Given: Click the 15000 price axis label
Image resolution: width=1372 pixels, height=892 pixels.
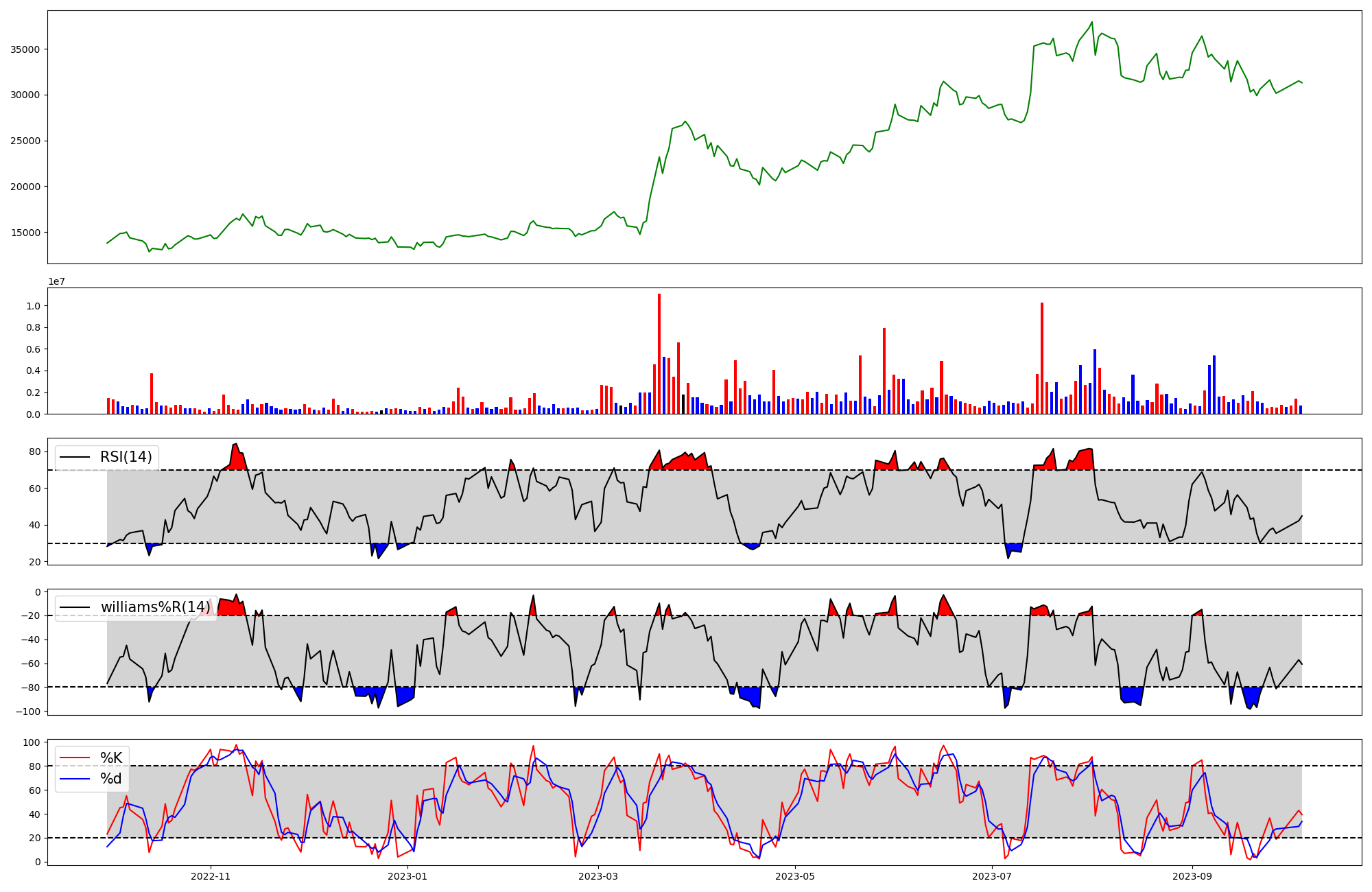Looking at the screenshot, I should [25, 233].
